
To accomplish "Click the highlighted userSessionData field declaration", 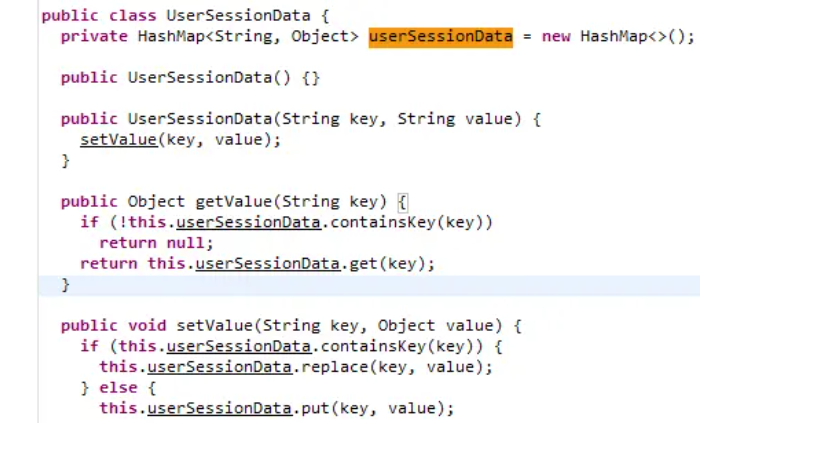I will pyautogui.click(x=440, y=37).
